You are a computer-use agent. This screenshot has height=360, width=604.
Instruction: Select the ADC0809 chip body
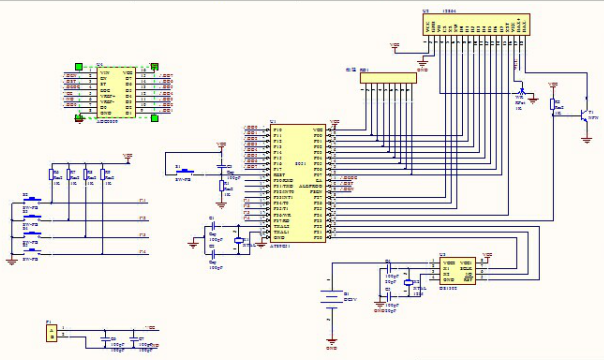point(116,92)
